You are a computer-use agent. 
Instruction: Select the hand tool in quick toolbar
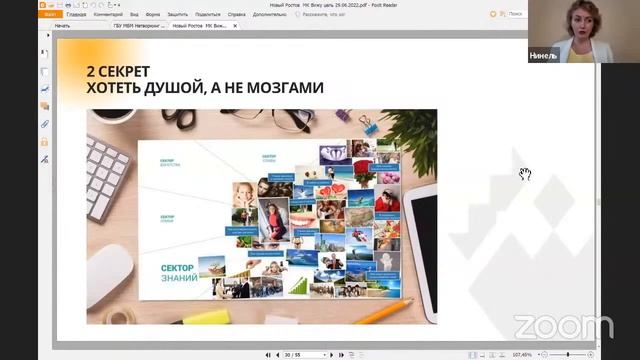tap(110, 5)
